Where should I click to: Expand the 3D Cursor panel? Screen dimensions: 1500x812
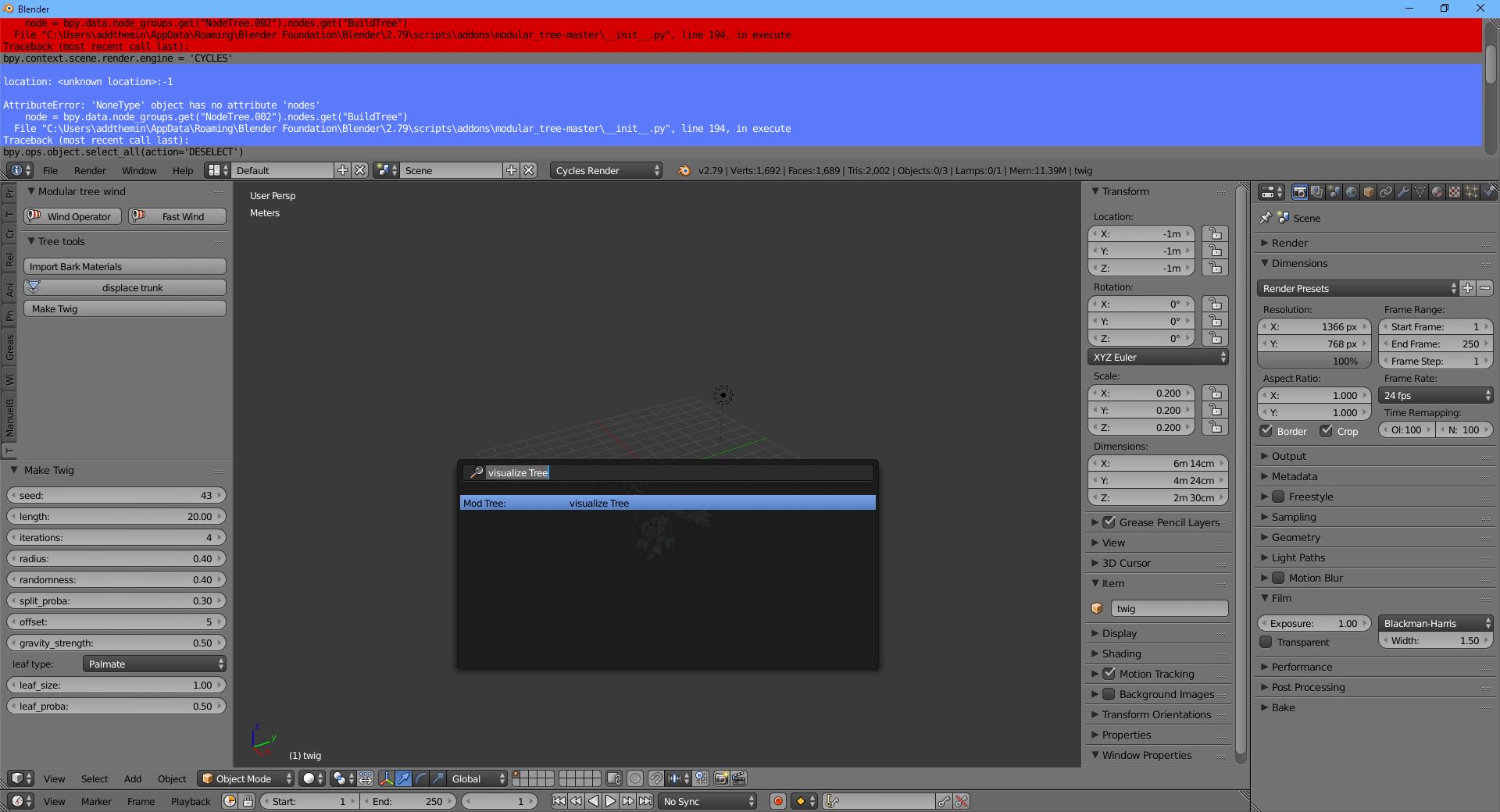pos(1126,563)
